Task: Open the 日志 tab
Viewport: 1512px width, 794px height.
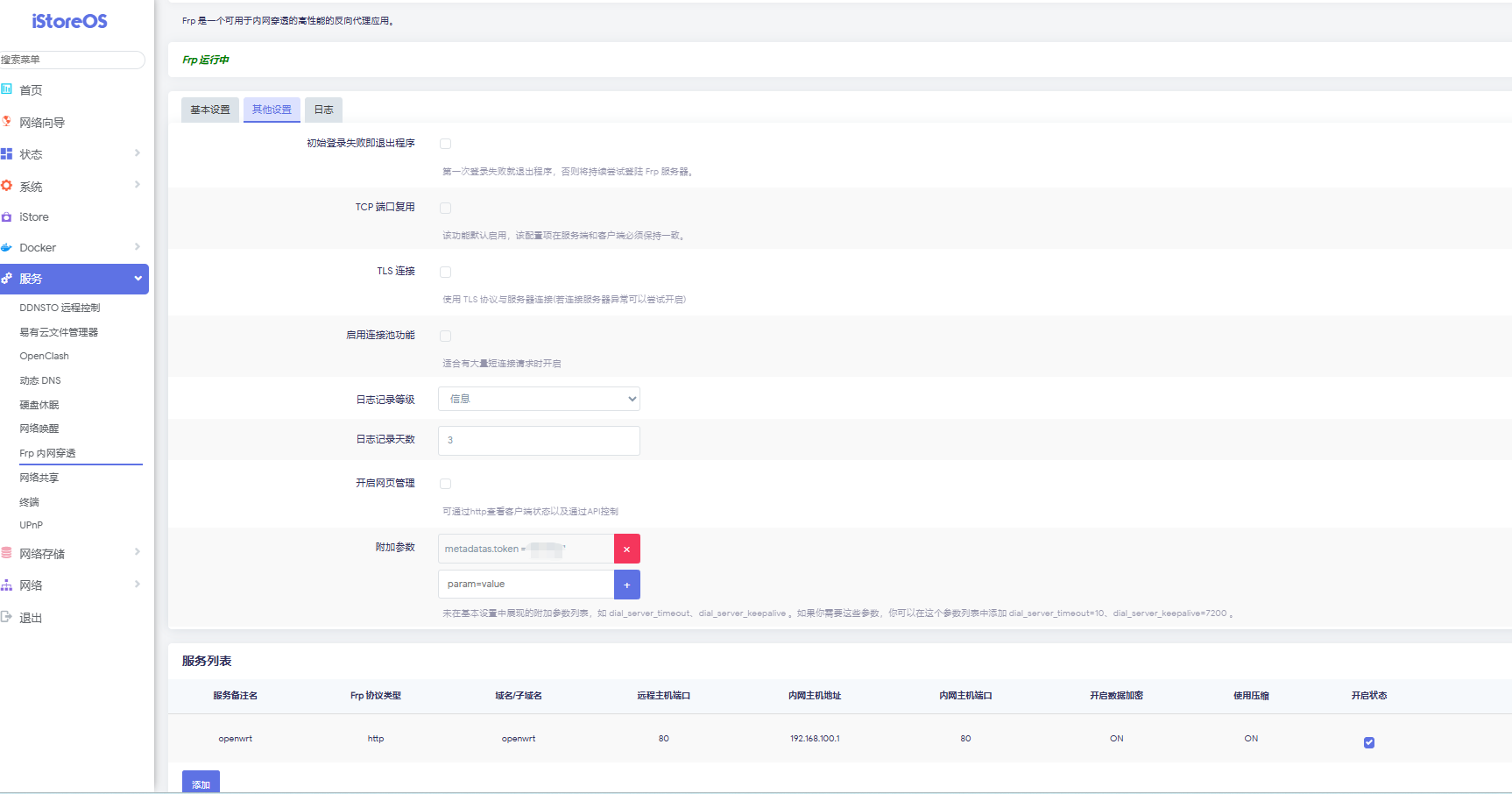Action: [323, 110]
